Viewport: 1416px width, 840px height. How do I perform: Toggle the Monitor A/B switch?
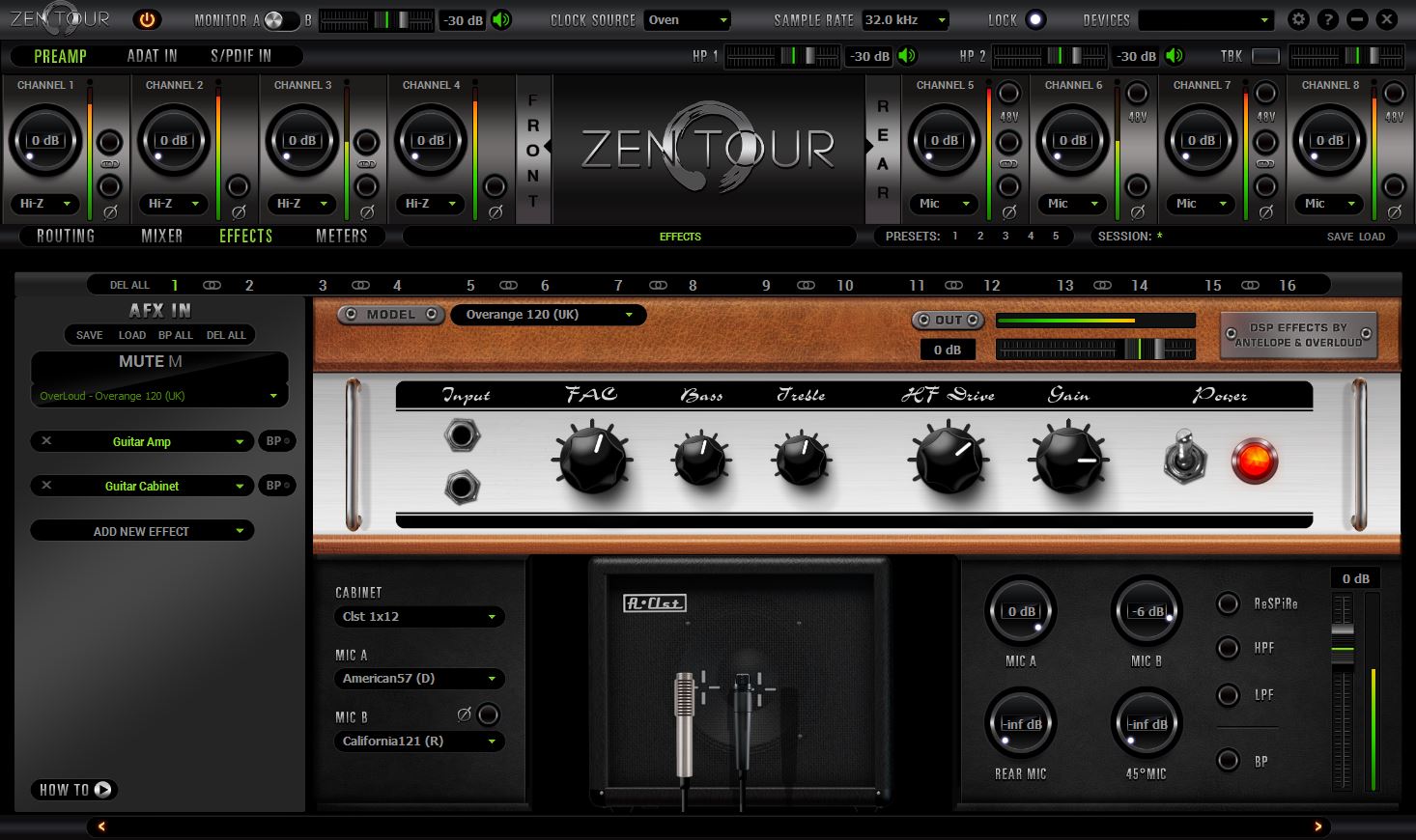coord(281,20)
